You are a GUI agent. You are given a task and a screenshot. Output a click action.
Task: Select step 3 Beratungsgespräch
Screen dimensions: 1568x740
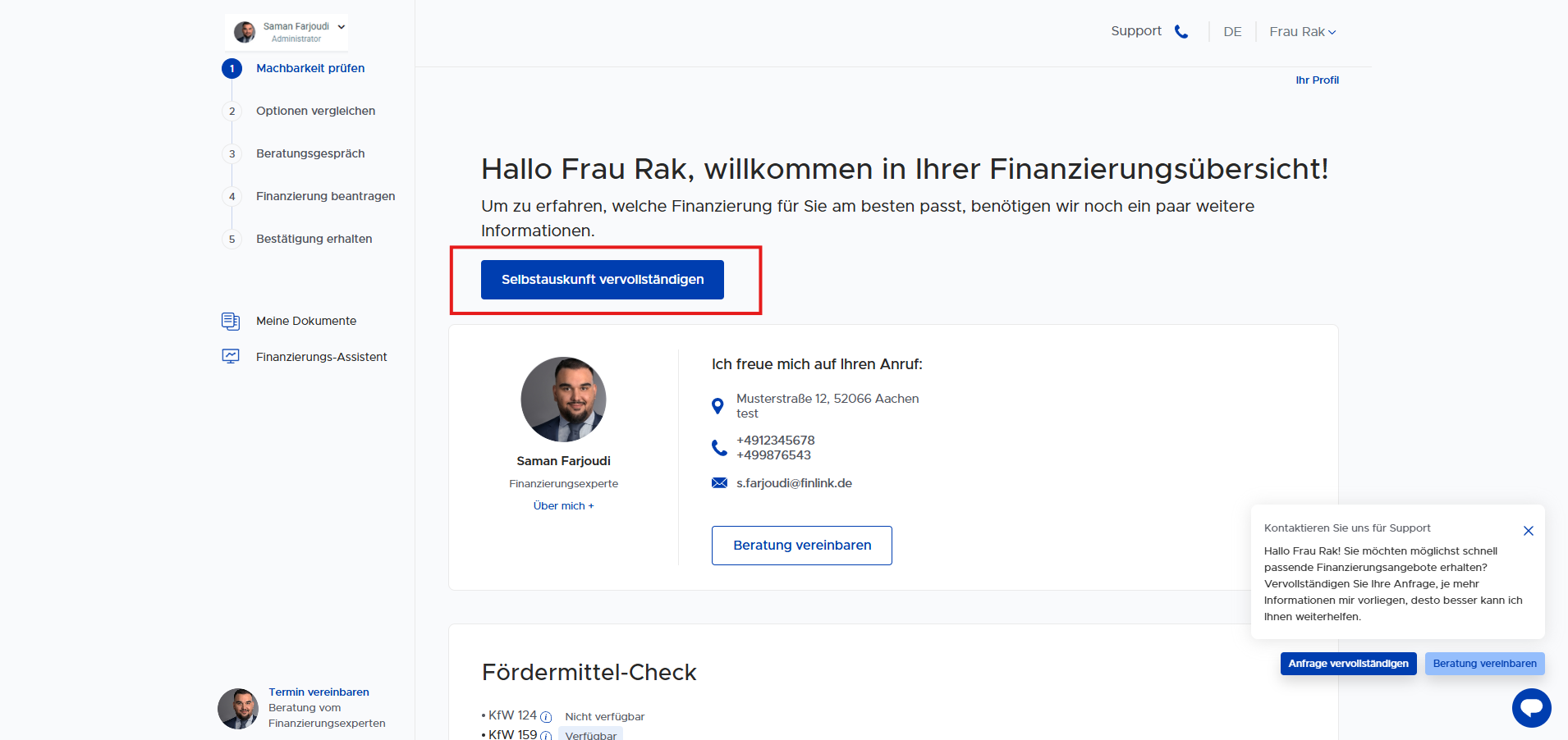310,153
